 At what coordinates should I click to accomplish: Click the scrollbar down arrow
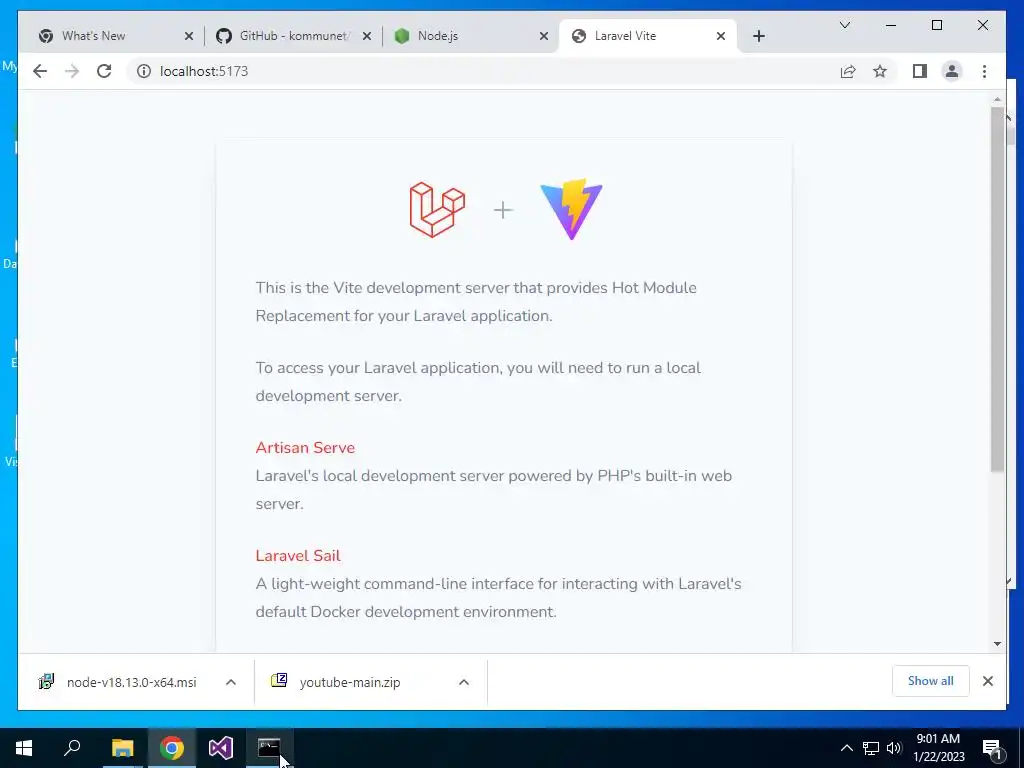pos(997,644)
